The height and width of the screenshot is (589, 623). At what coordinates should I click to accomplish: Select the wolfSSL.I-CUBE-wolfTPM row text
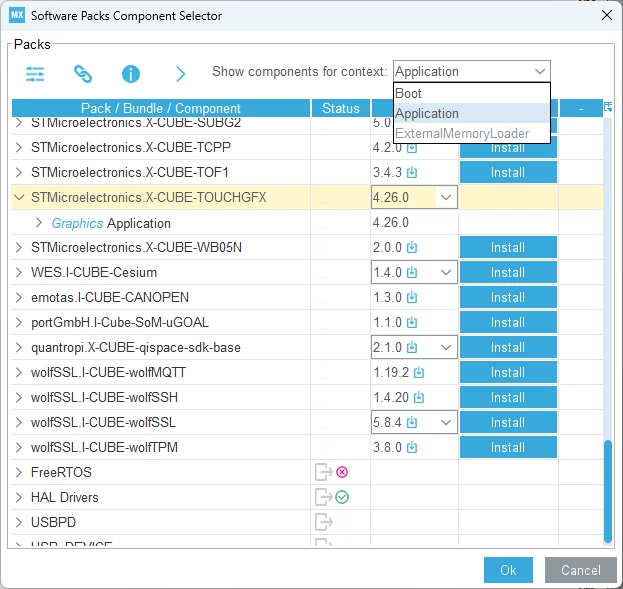coord(104,448)
